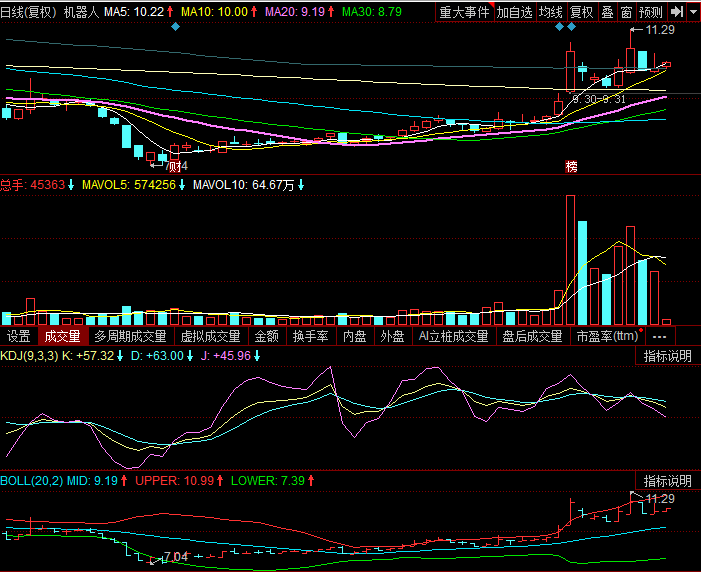Click the arrow-to-bar icon in top toolbar
The width and height of the screenshot is (701, 572).
pyautogui.click(x=677, y=12)
